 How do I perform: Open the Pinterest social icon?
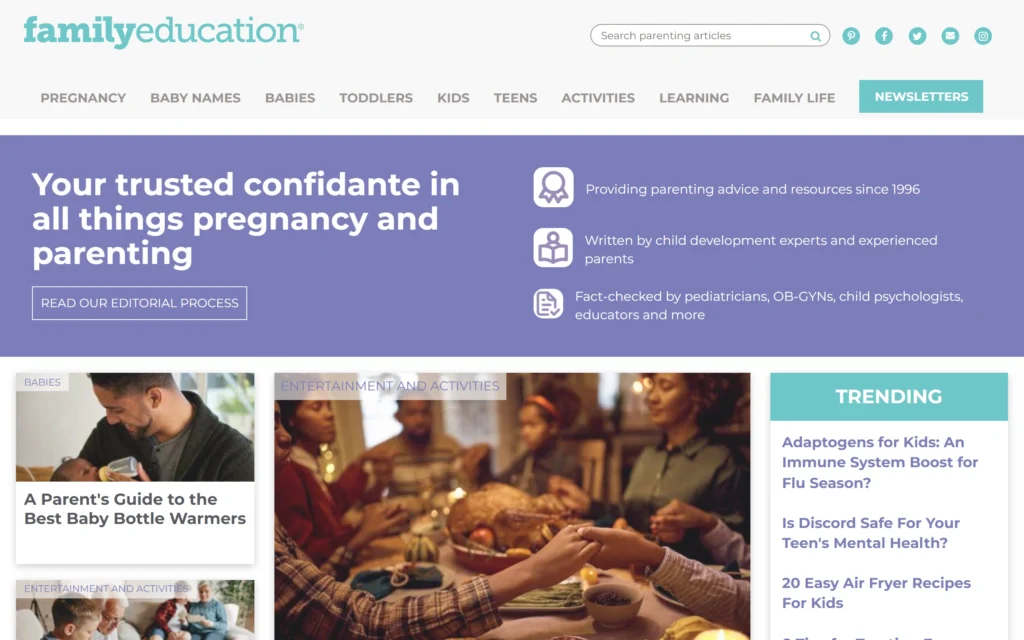(x=850, y=36)
